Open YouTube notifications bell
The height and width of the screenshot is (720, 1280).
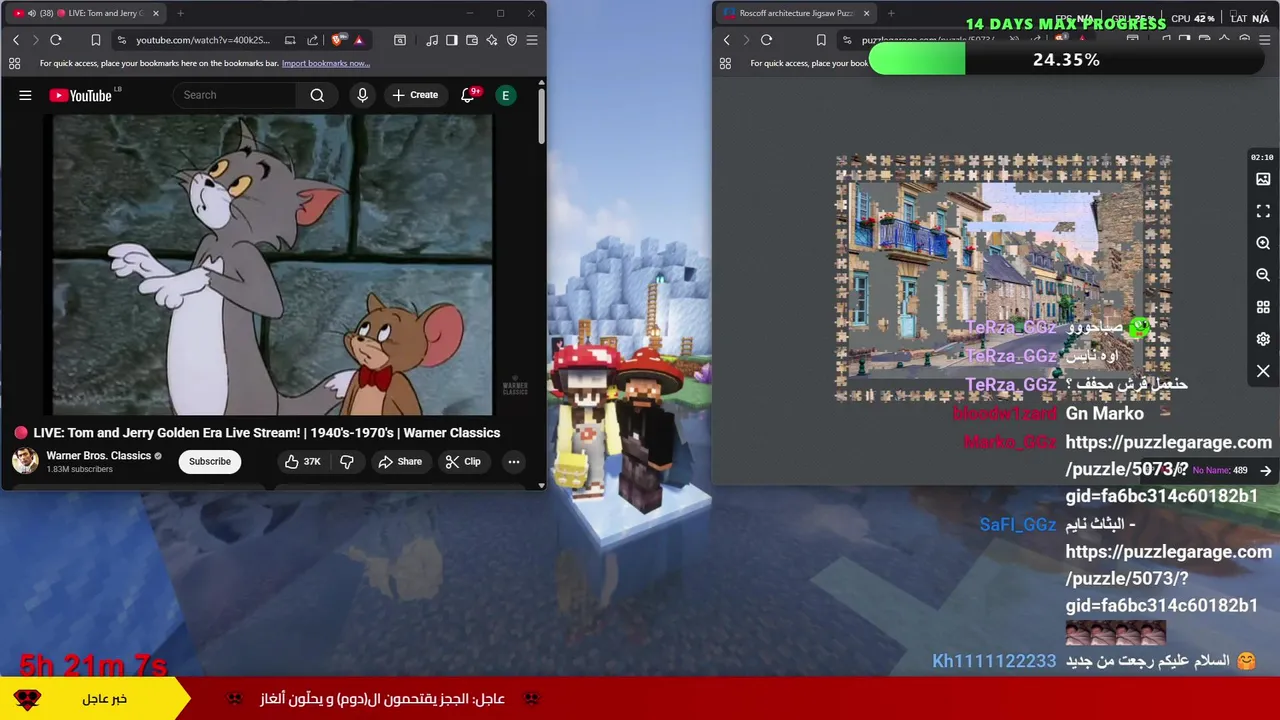[468, 95]
